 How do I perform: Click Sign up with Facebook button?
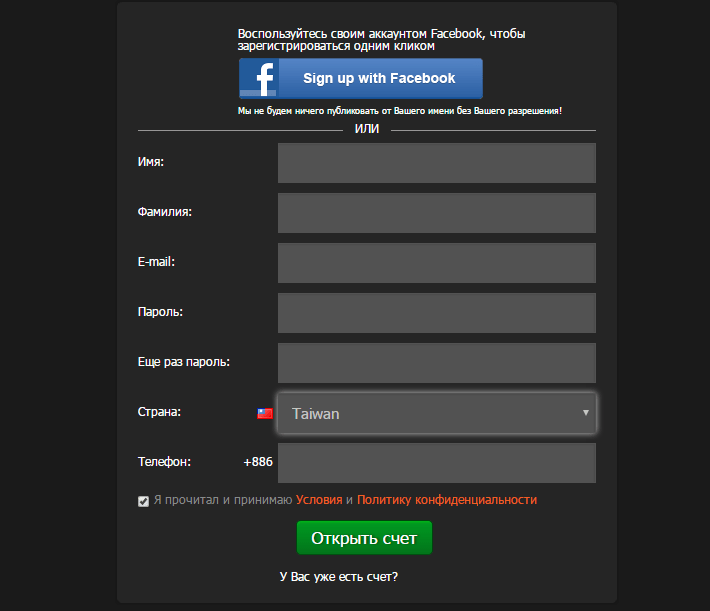[x=361, y=78]
